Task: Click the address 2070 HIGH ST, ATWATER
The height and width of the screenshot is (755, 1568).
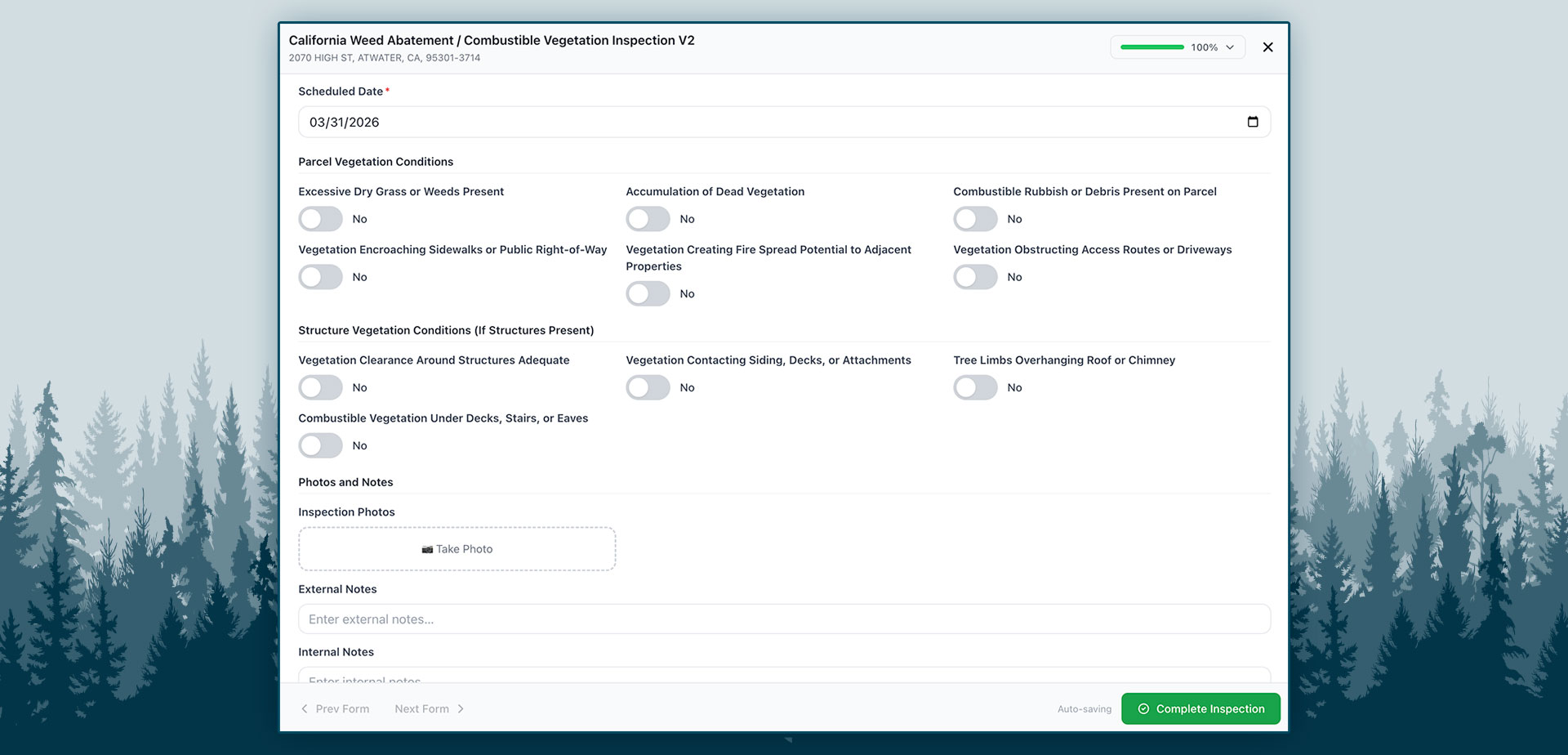Action: point(385,58)
